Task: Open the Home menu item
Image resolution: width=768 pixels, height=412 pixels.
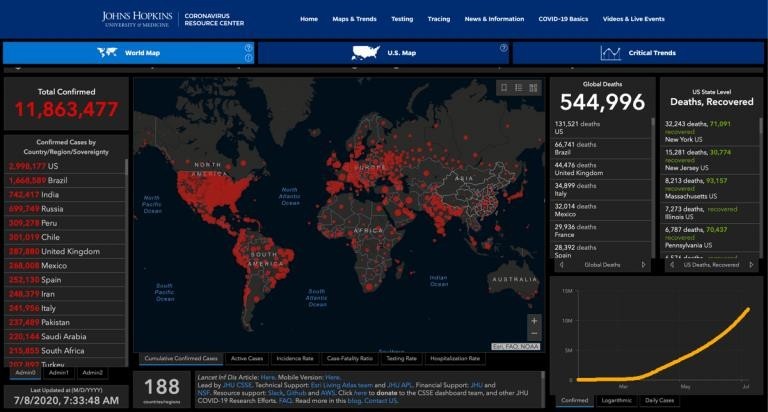Action: 309,19
